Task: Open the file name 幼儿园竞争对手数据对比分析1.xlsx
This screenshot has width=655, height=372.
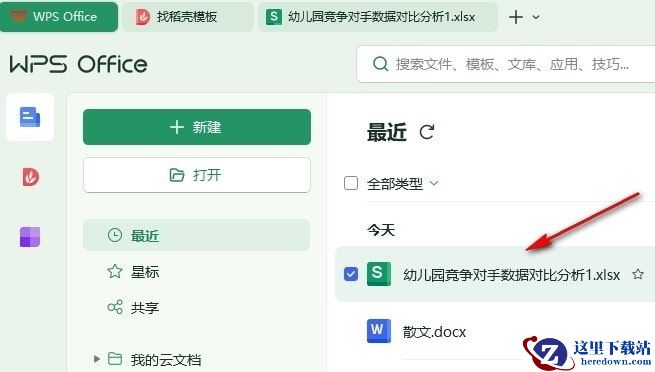Action: point(511,275)
